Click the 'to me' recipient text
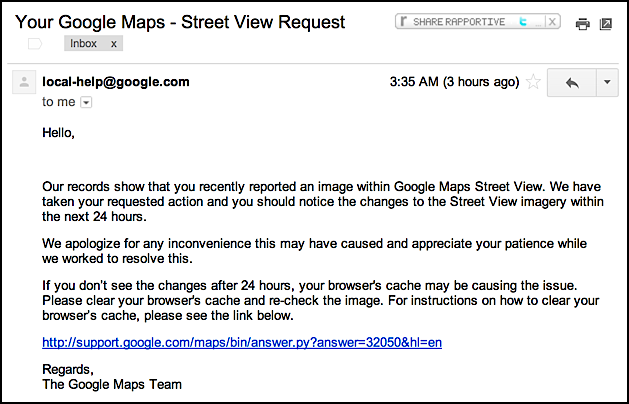The image size is (629, 404). 59,102
